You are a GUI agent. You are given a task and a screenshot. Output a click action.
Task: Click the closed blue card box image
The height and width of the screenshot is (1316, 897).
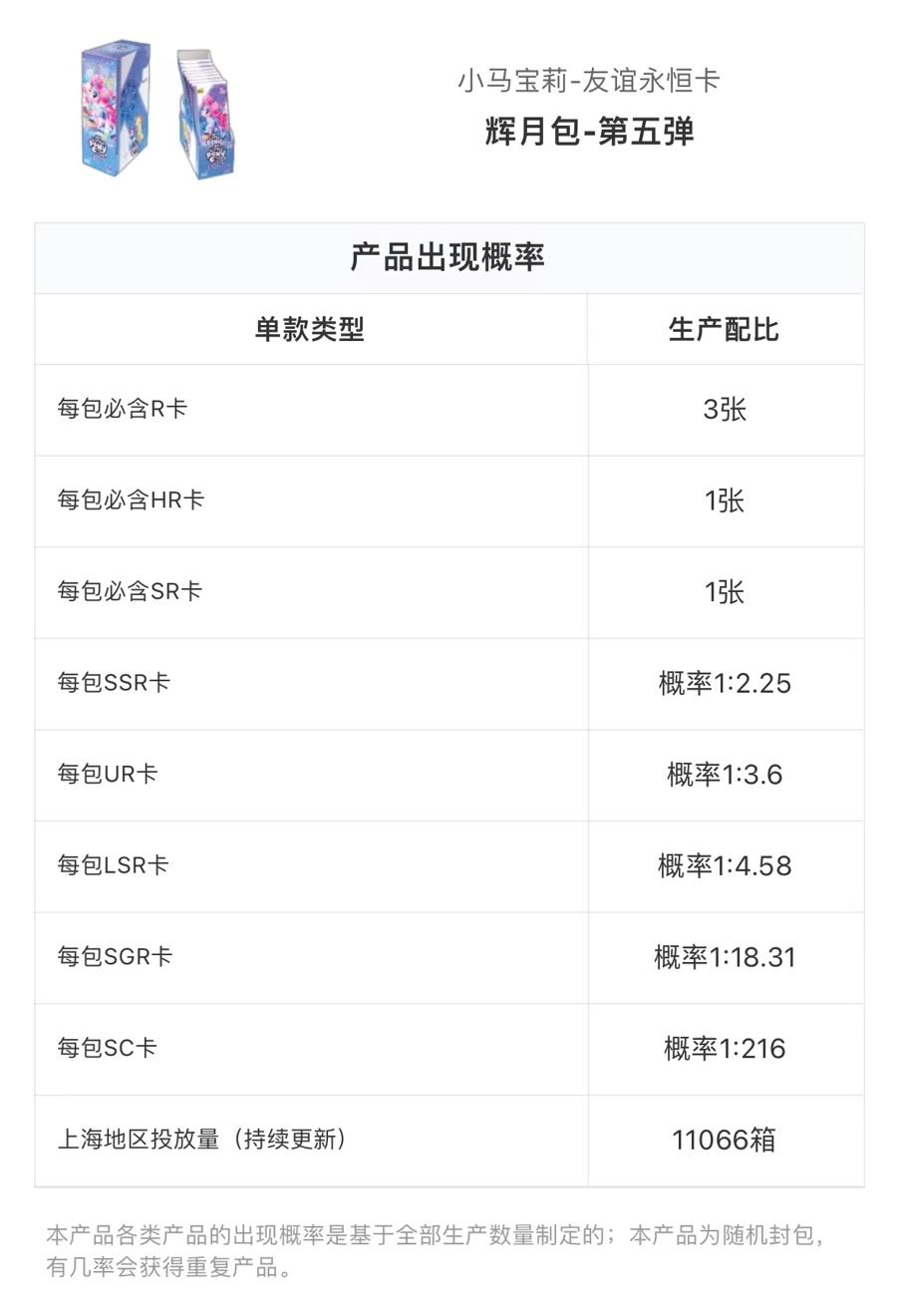115,108
